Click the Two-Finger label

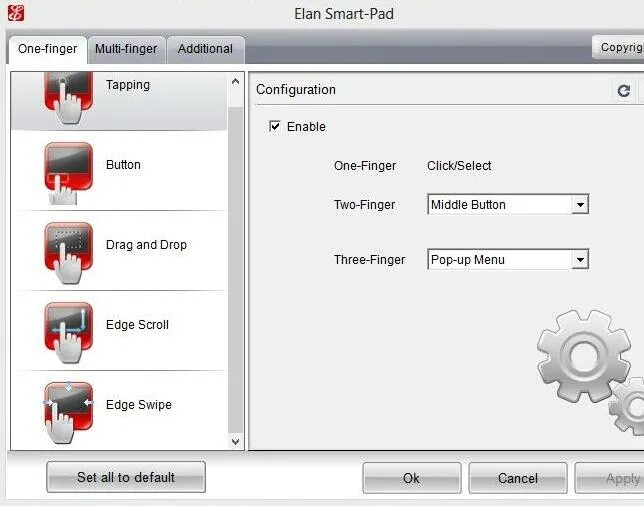[364, 205]
